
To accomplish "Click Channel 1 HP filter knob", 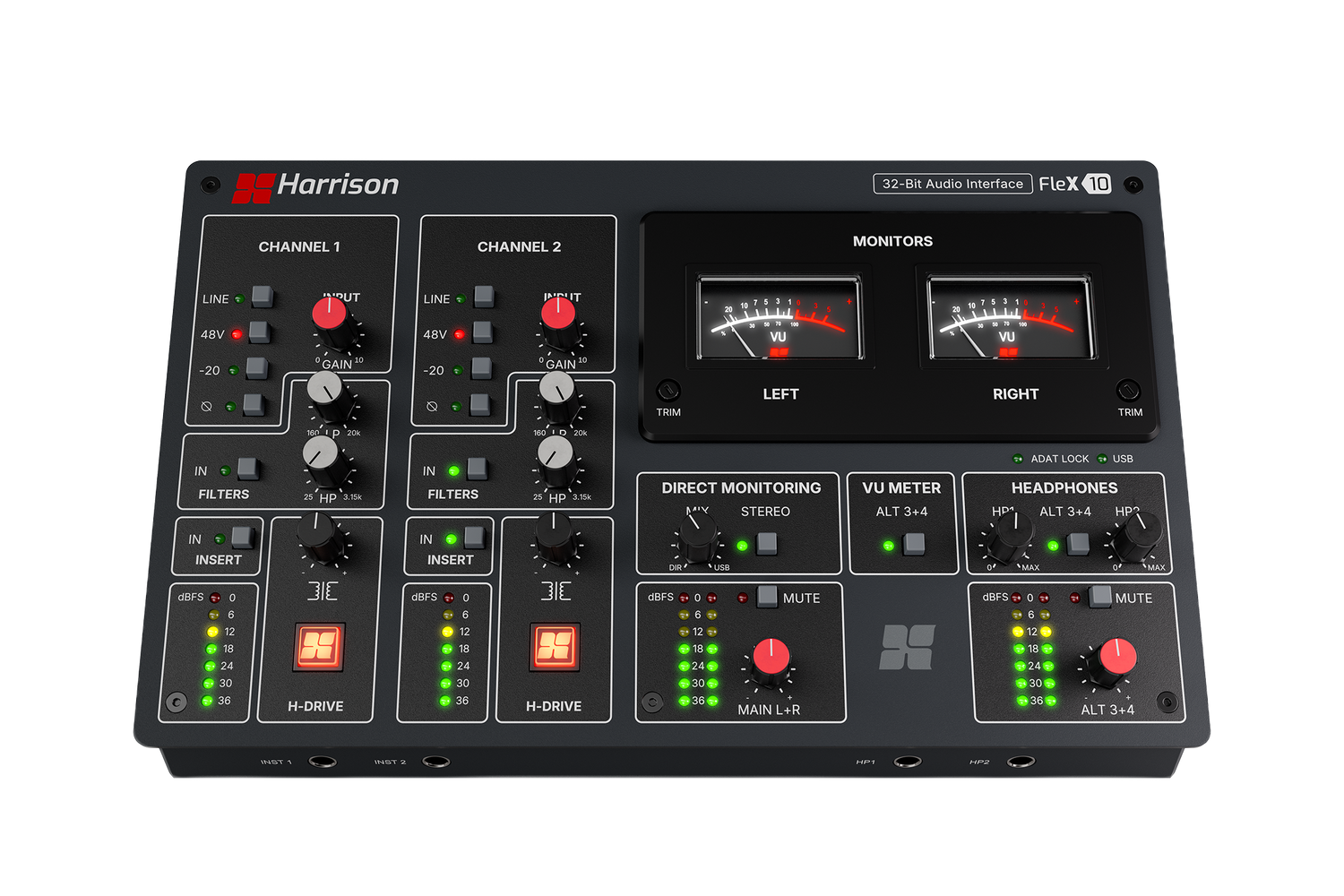I will pos(324,461).
